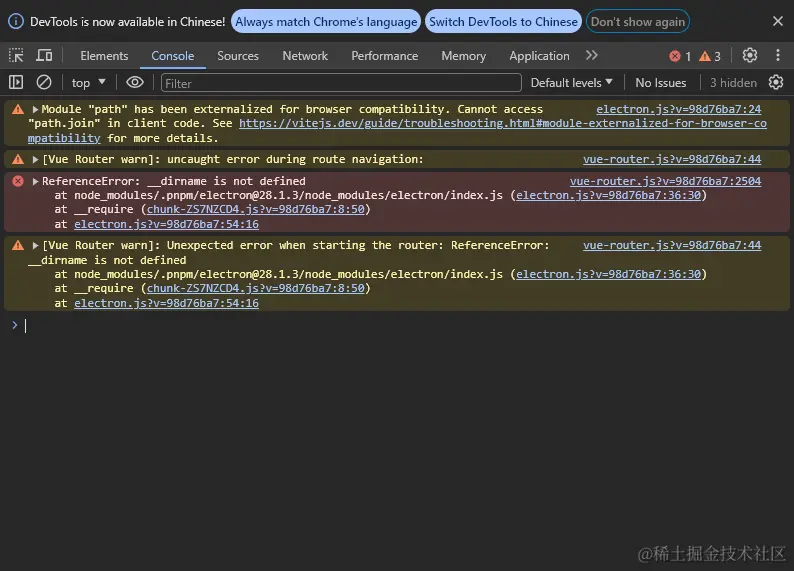Expand the Unexpected error when starting router warning
The width and height of the screenshot is (794, 571).
pos(35,246)
